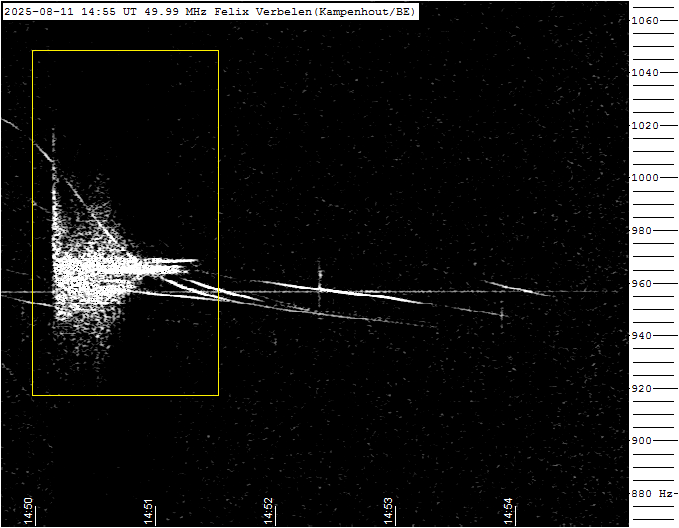Click the header text with date and station info

[x=210, y=12]
